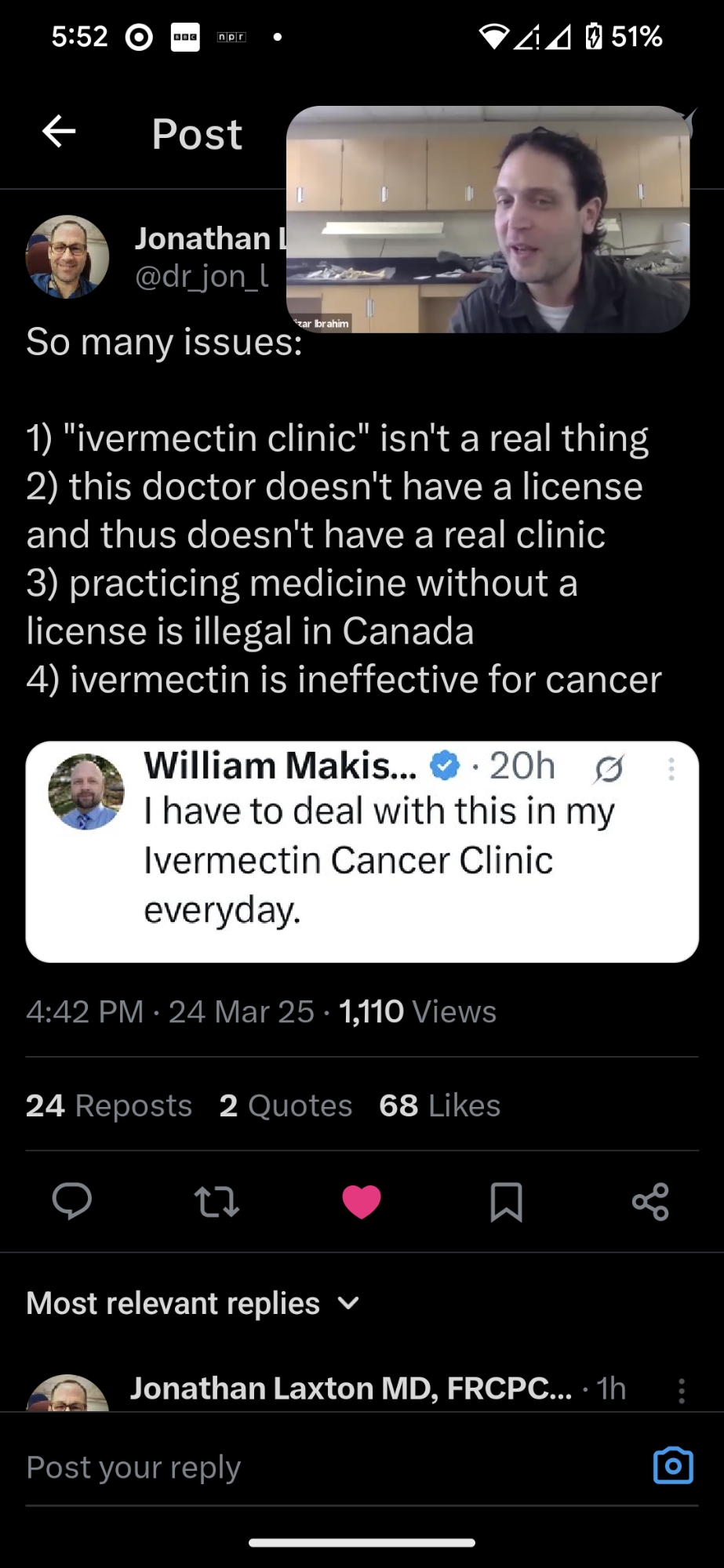Unlike the post via the pink heart

point(362,1201)
